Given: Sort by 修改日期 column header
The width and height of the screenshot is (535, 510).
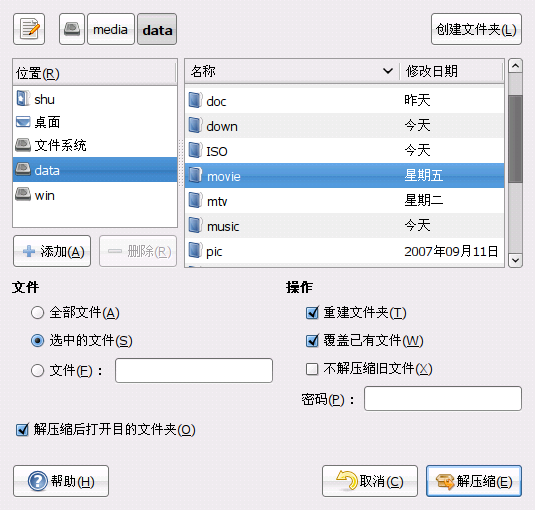Looking at the screenshot, I should (451, 71).
